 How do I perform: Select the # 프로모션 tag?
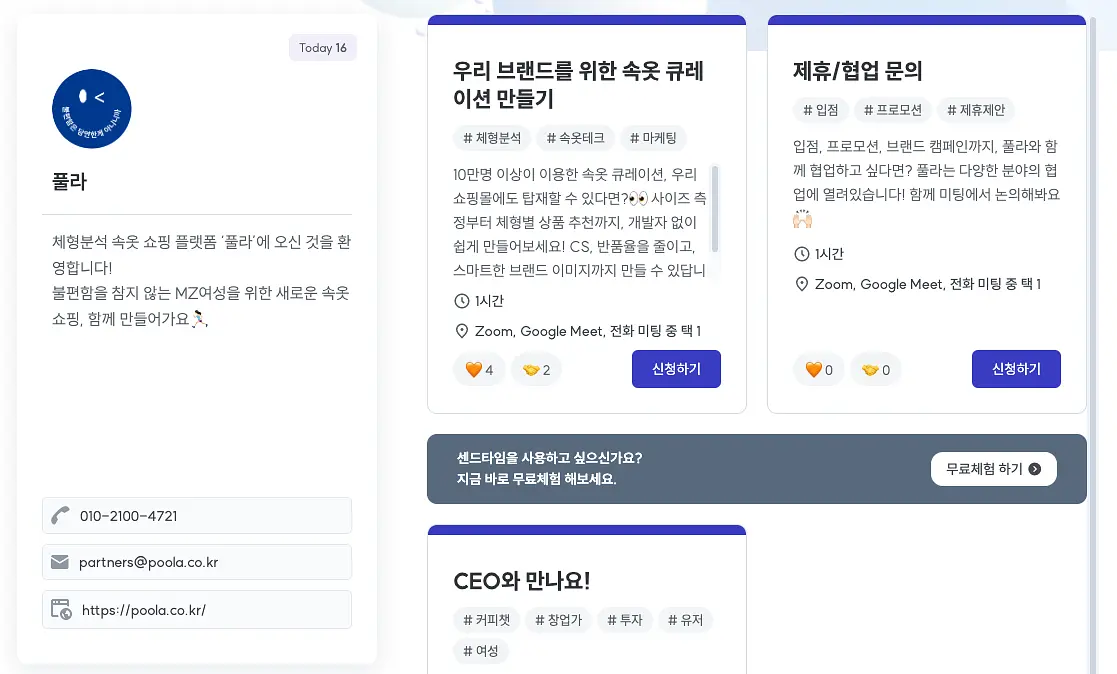[893, 110]
